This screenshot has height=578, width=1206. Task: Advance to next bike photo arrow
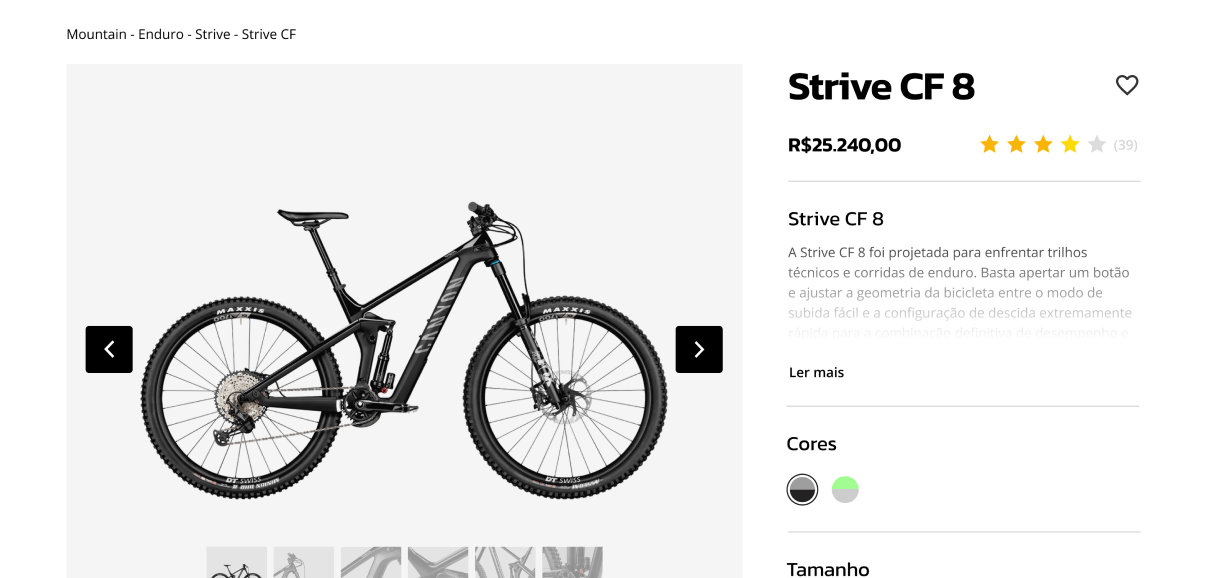pos(699,349)
